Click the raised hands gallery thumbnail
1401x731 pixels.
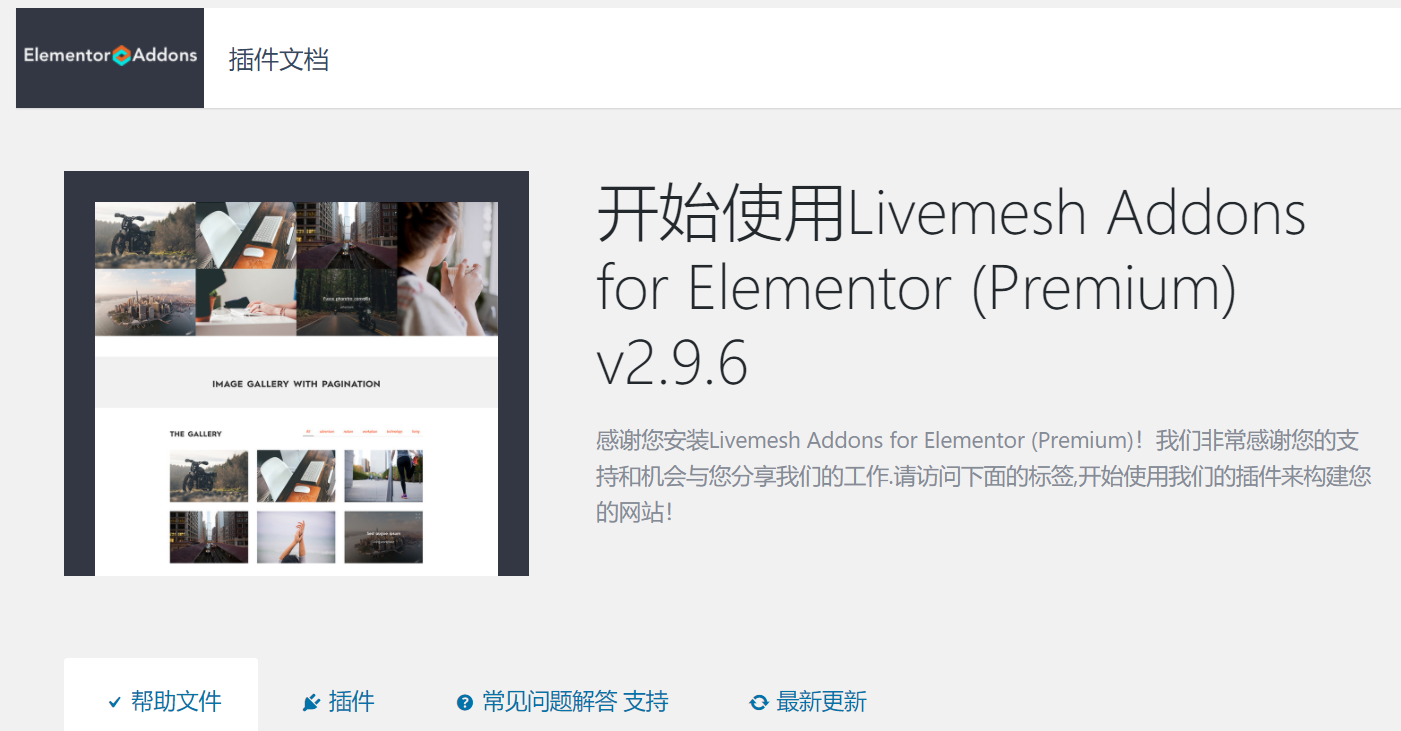(296, 537)
